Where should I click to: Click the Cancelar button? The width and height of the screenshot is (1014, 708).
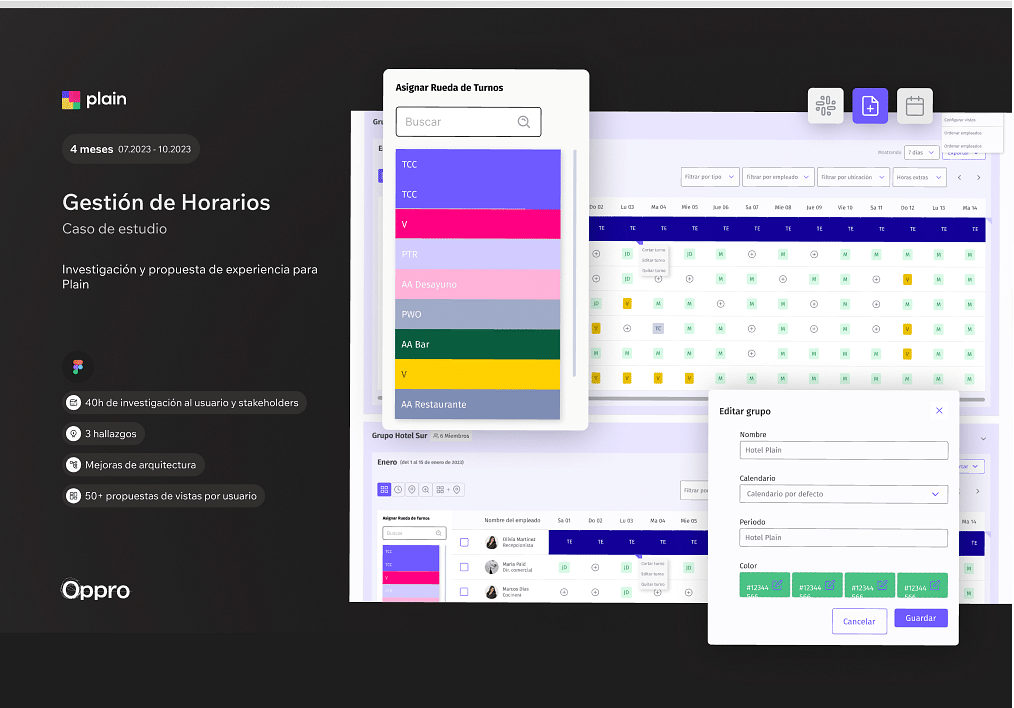(x=859, y=621)
